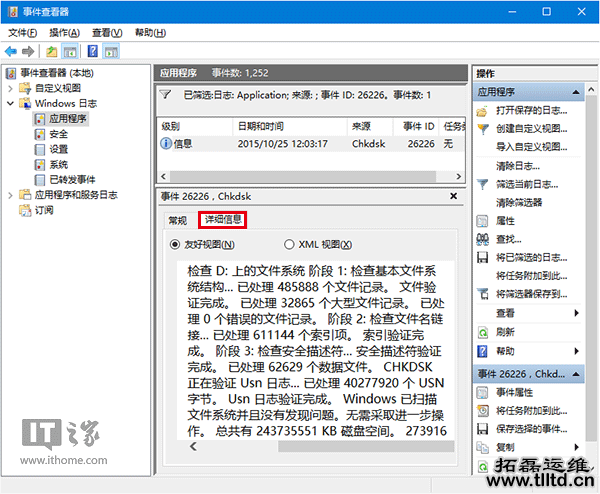Click the Help question-mark toolbar icon
Viewport: 600px width, 494px height.
(x=93, y=51)
